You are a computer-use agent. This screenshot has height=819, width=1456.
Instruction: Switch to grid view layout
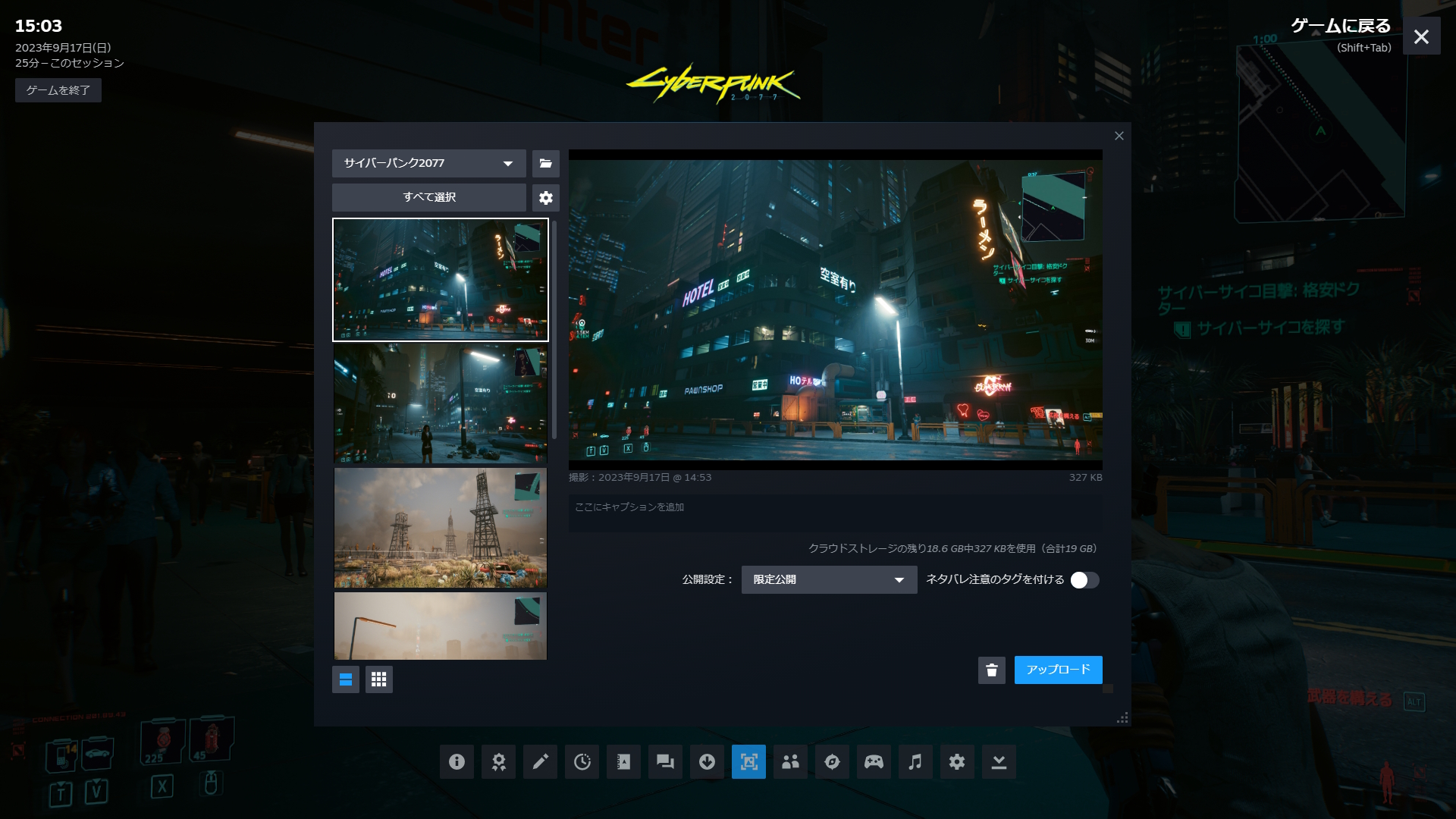click(379, 679)
